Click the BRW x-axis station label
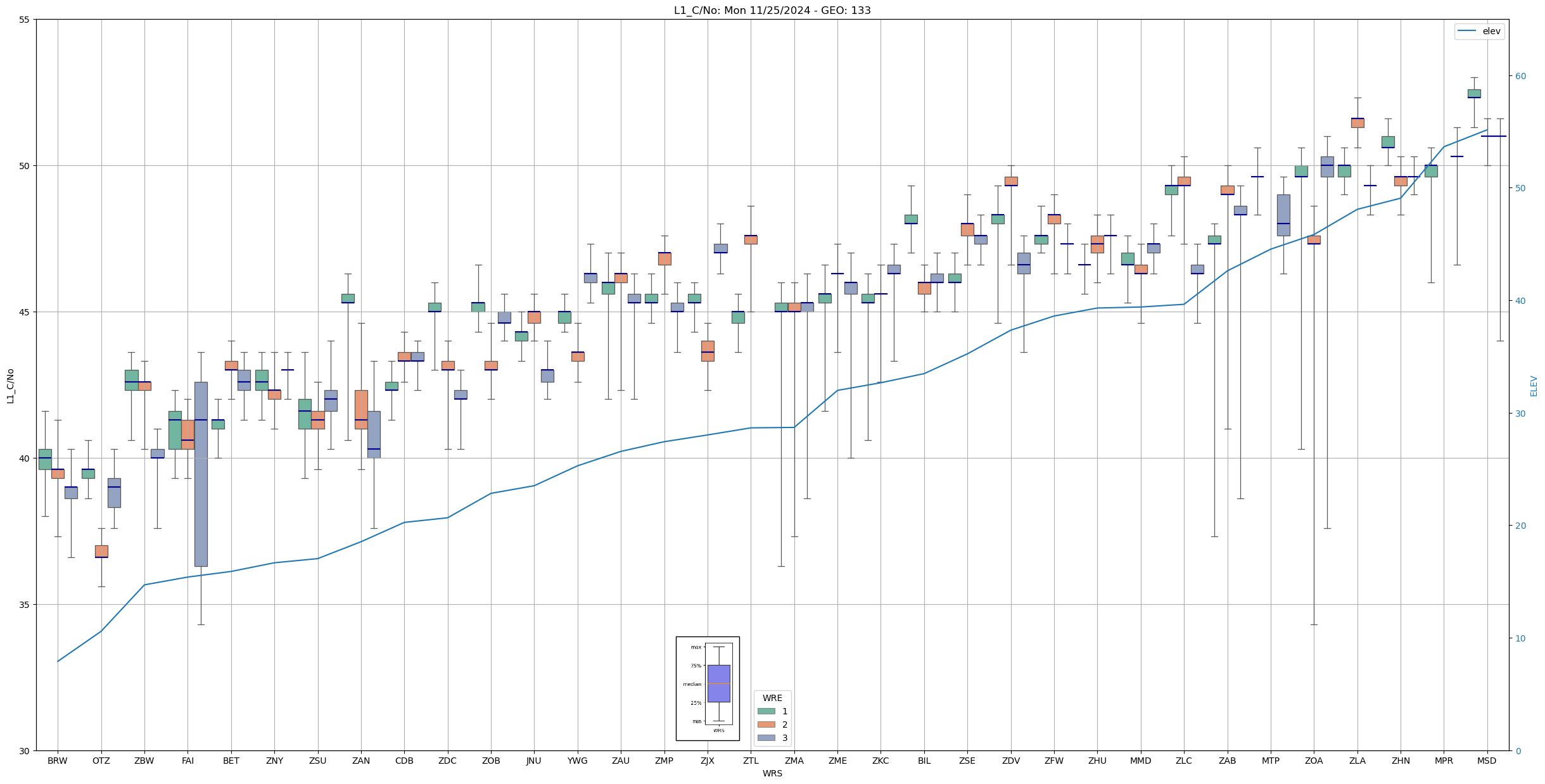 [58, 761]
